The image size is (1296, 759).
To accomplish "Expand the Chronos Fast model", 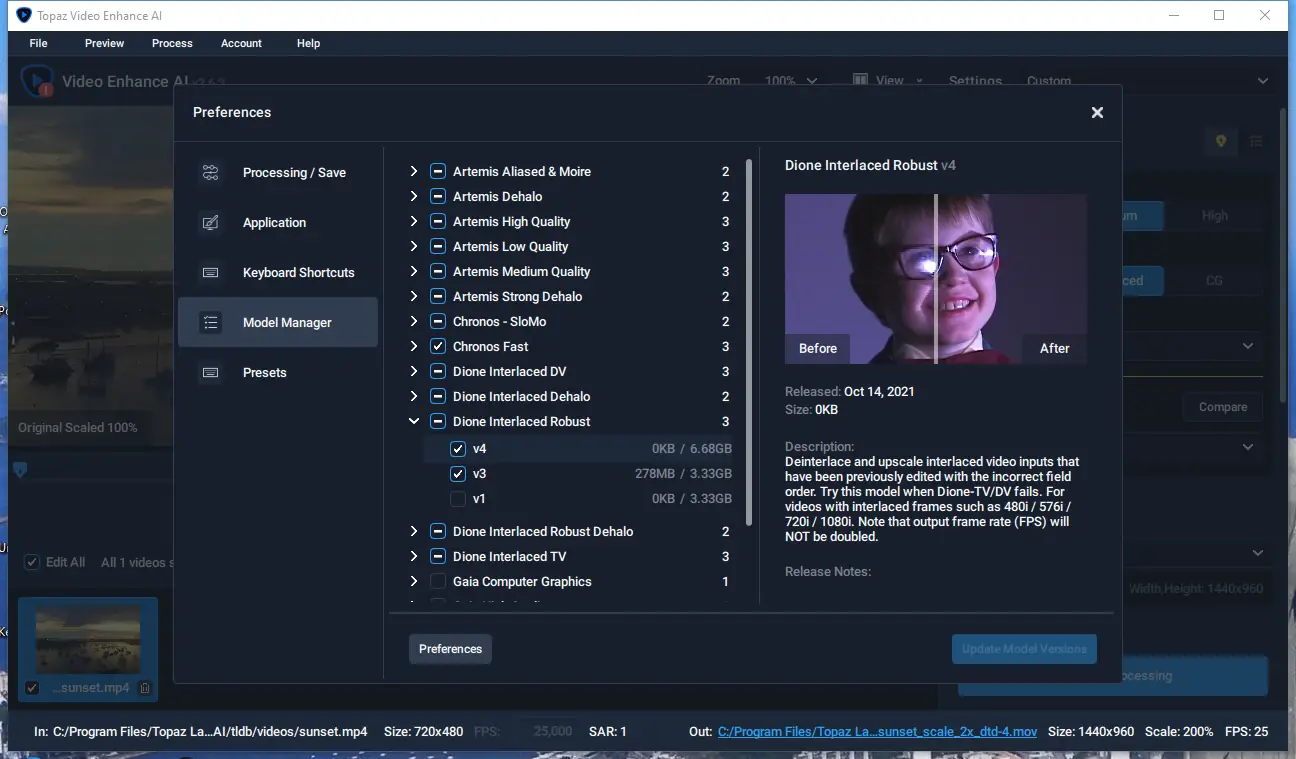I will point(414,347).
